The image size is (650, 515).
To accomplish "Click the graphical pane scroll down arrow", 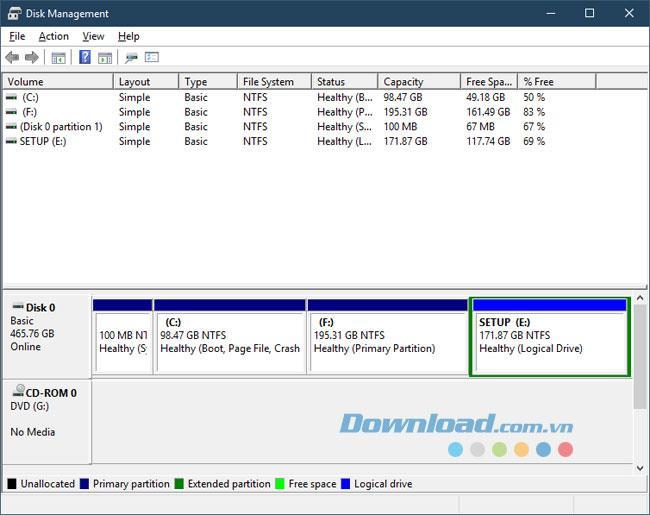I will (640, 468).
